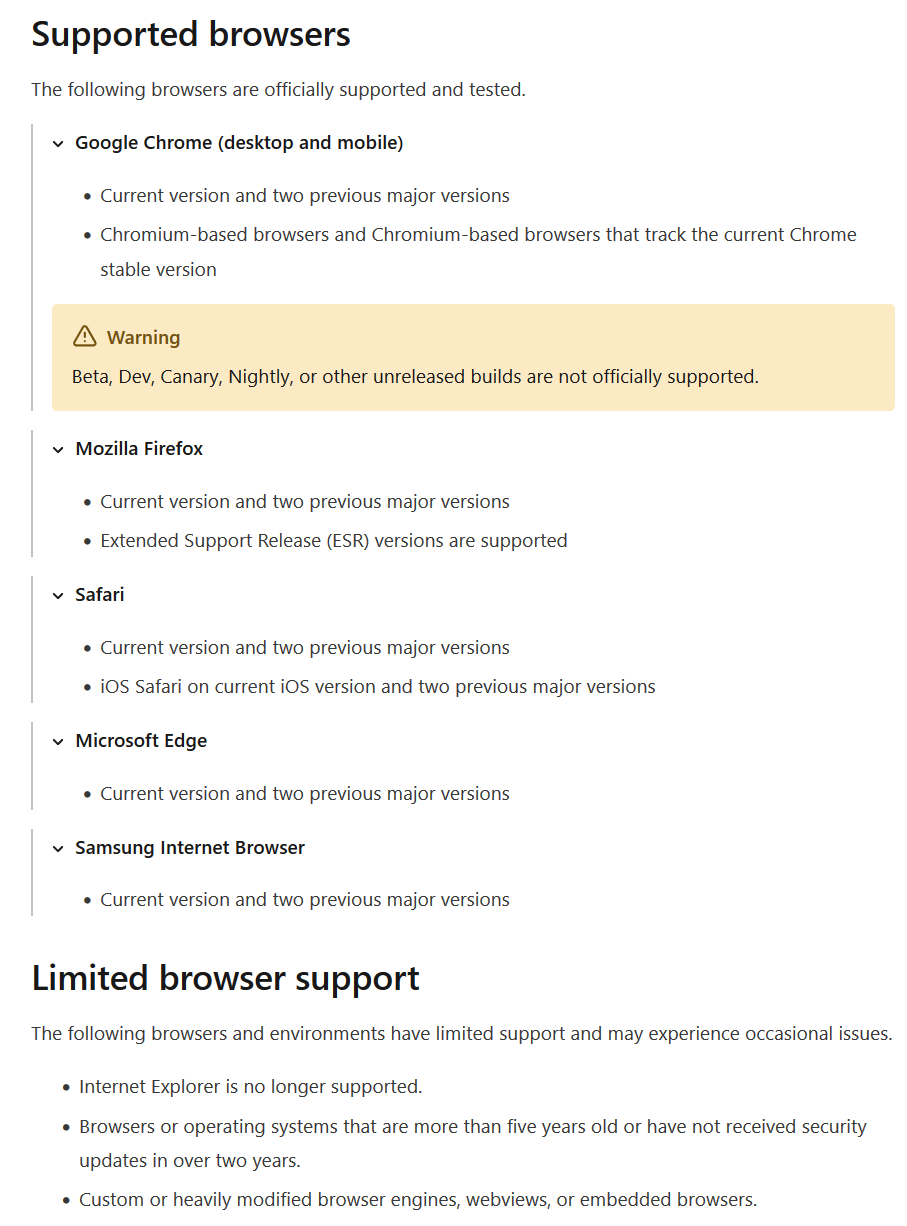907x1226 pixels.
Task: Collapse the Microsoft Edge chevron
Action: (x=58, y=742)
